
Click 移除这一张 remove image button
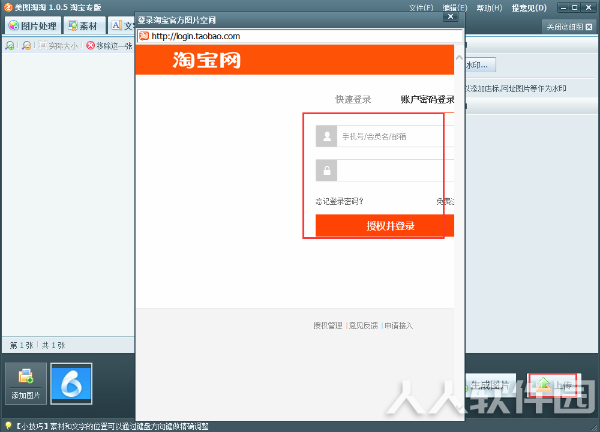[x=109, y=46]
